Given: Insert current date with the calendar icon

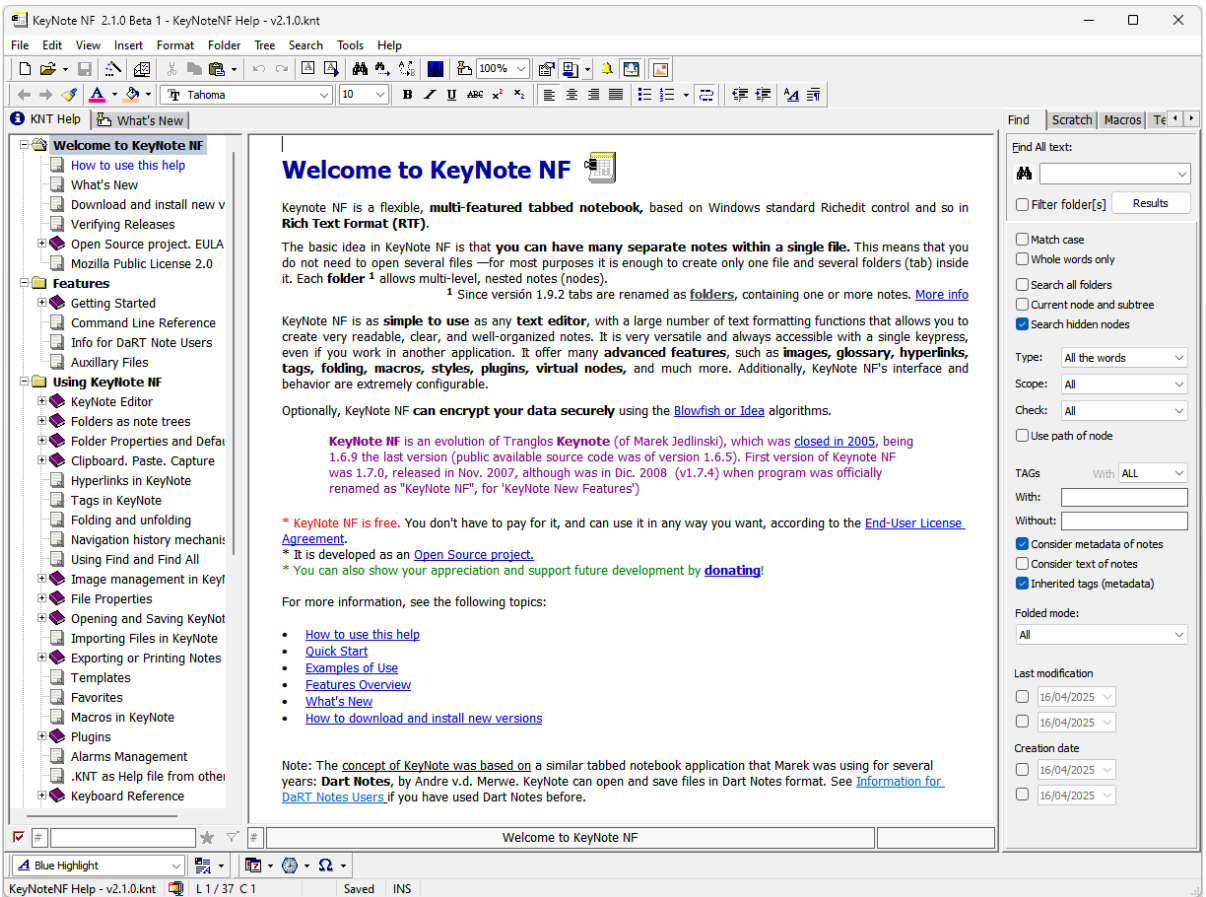Looking at the screenshot, I should (x=255, y=864).
